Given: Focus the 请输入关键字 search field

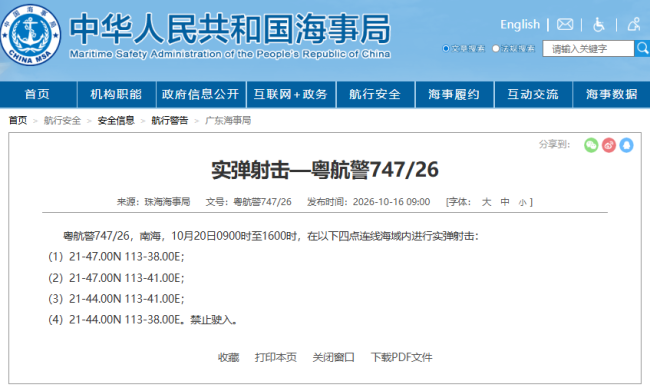Looking at the screenshot, I should (588, 48).
